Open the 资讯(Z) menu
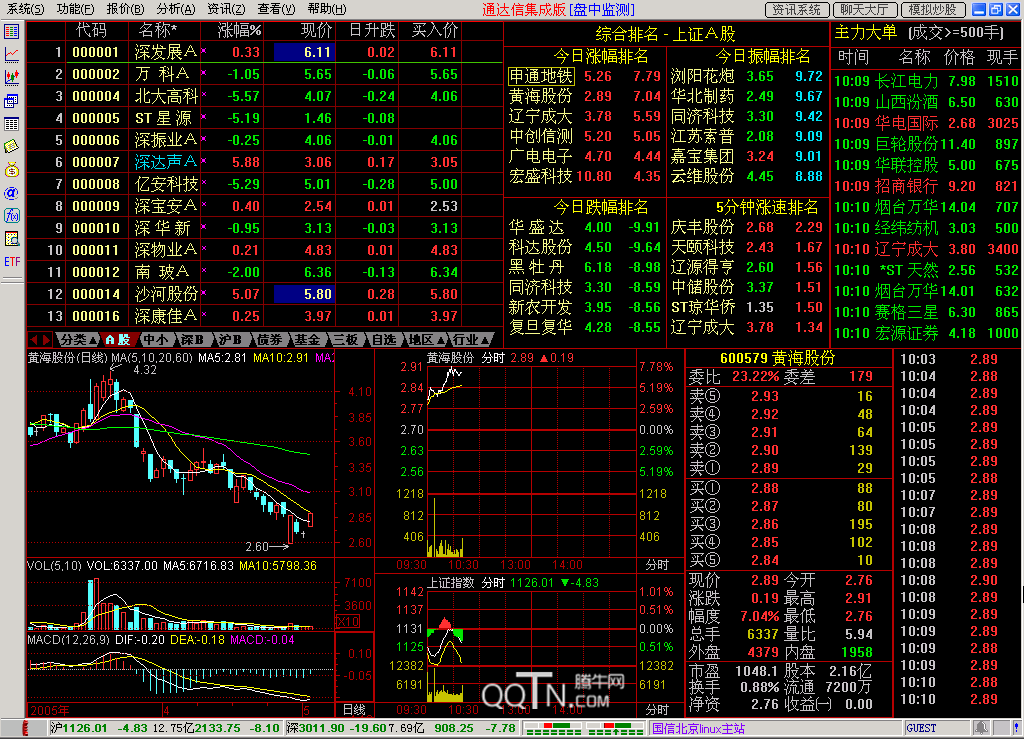 [x=226, y=9]
